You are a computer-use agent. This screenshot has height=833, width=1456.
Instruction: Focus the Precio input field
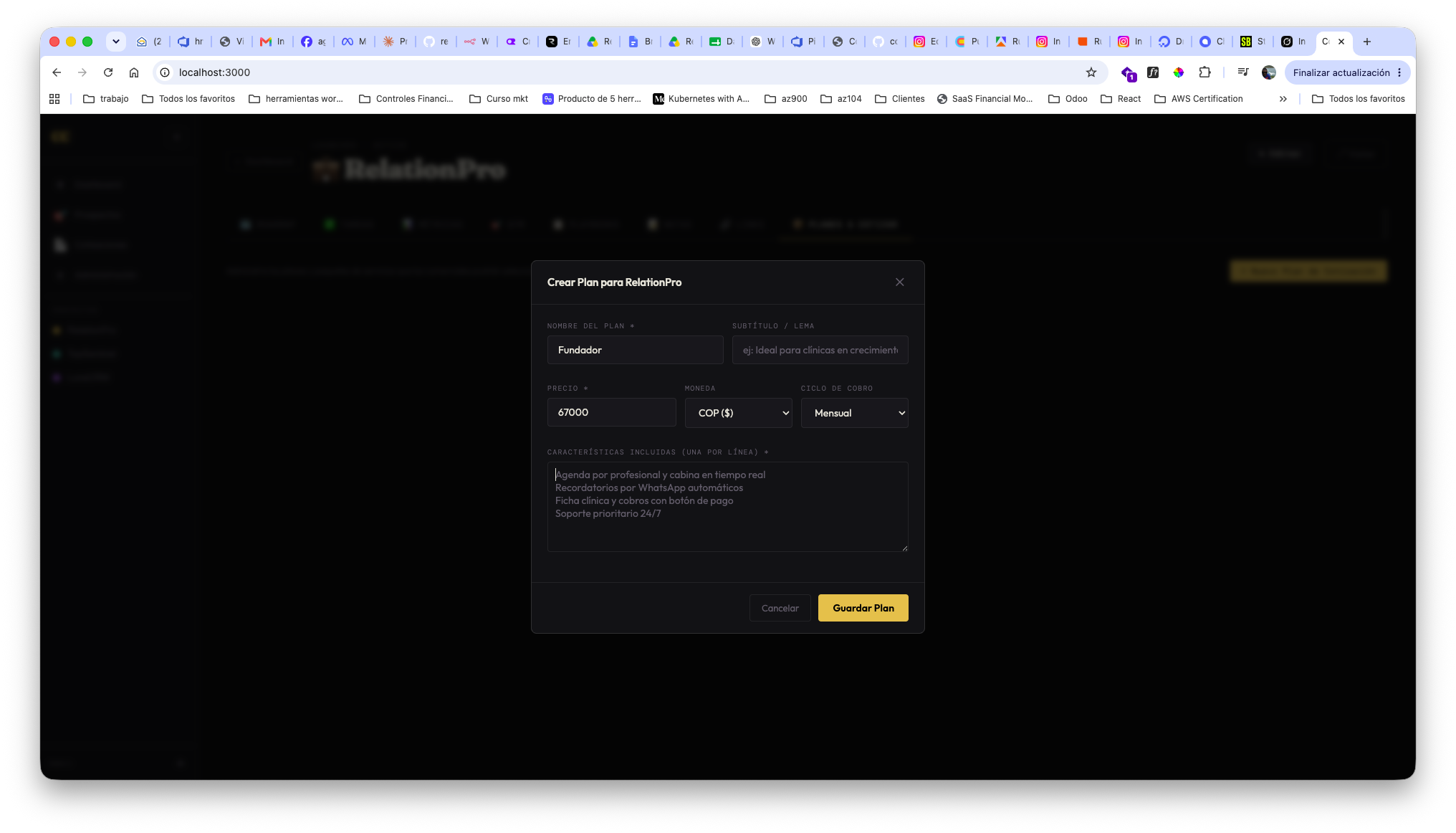611,412
